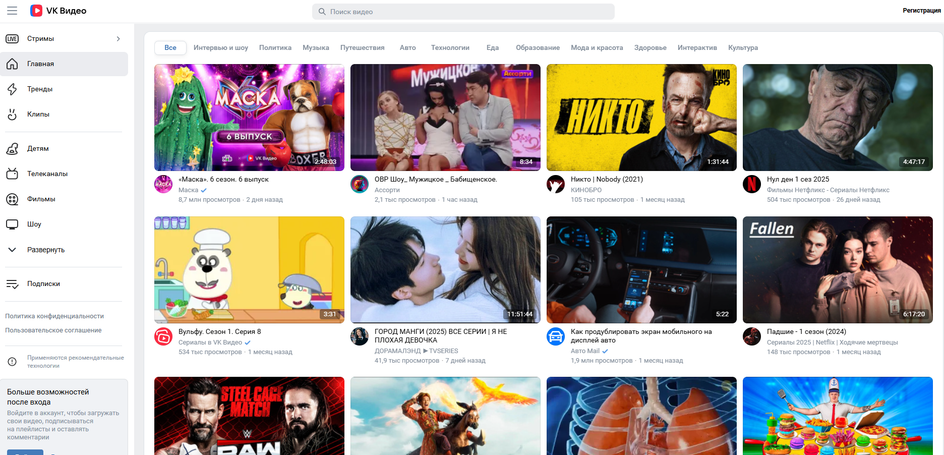
Task: Expand the sidebar with Развернуть
Action: click(64, 250)
